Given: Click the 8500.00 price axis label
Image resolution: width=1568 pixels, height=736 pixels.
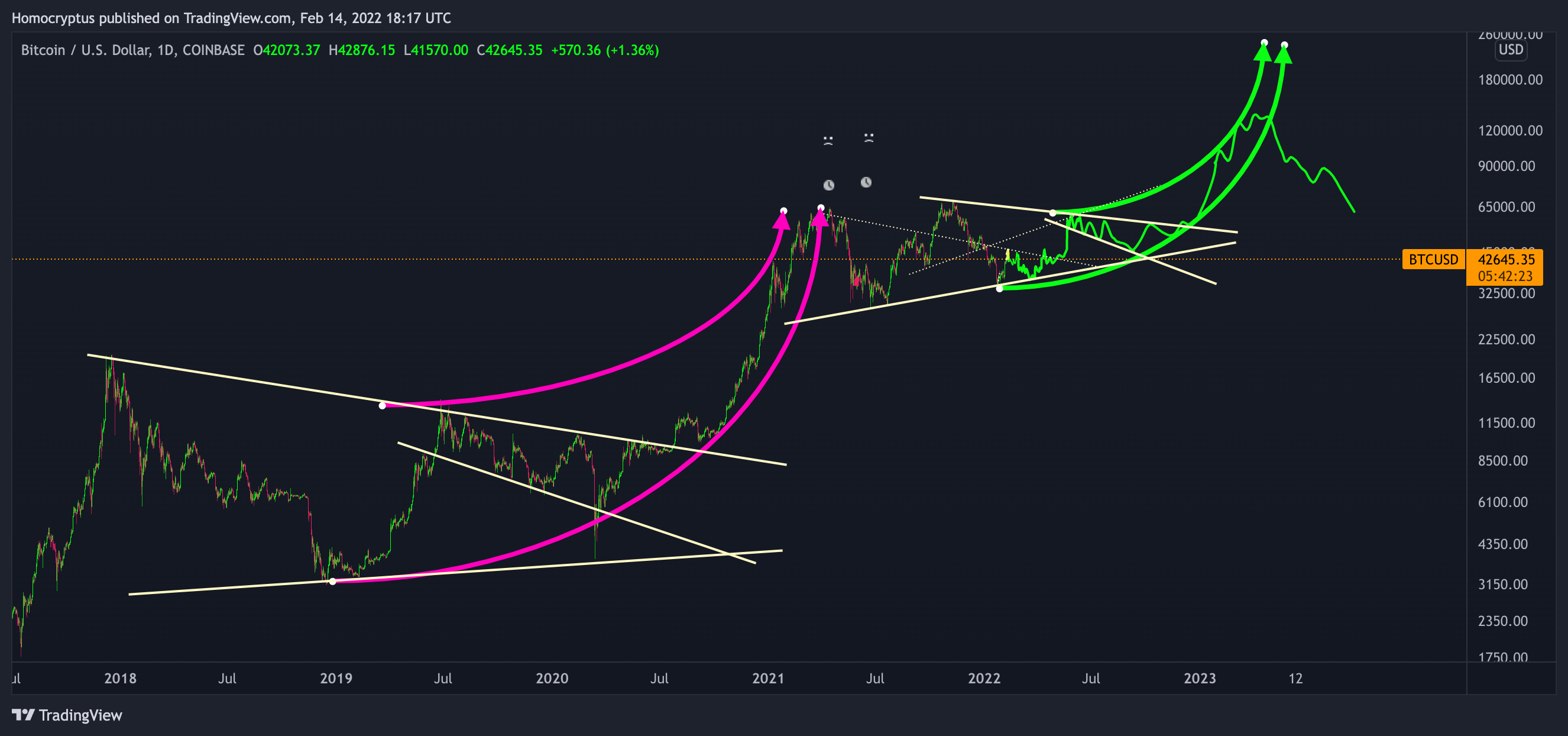Looking at the screenshot, I should (x=1503, y=461).
